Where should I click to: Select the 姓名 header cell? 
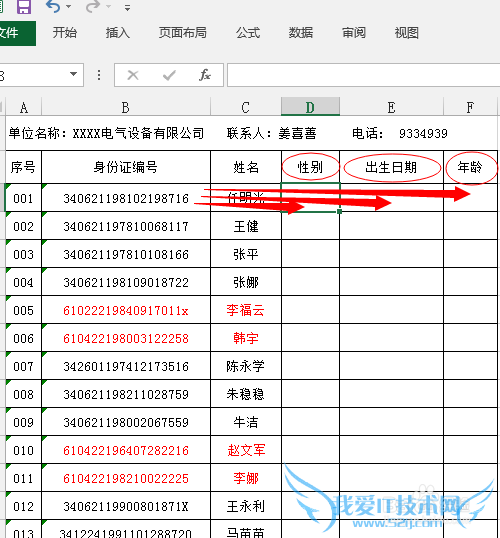coord(246,167)
